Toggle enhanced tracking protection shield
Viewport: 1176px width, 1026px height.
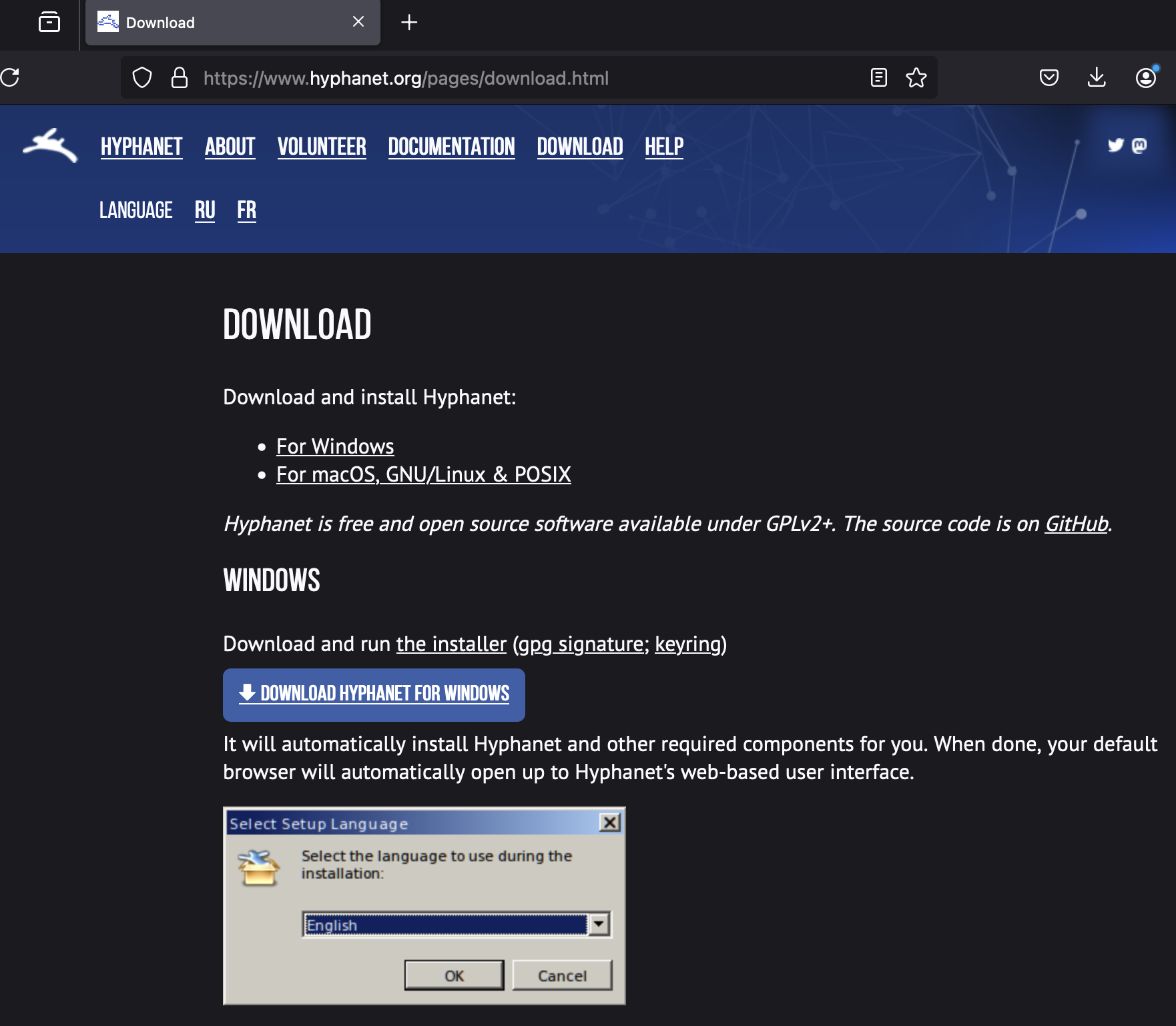click(x=142, y=77)
